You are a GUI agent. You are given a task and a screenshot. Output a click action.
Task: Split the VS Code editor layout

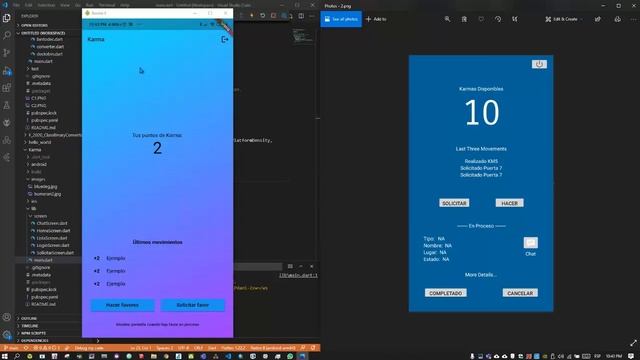tap(301, 16)
